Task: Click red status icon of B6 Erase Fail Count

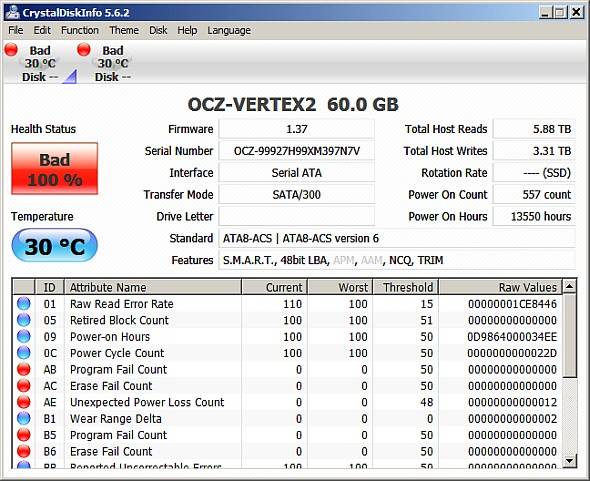Action: pyautogui.click(x=24, y=451)
